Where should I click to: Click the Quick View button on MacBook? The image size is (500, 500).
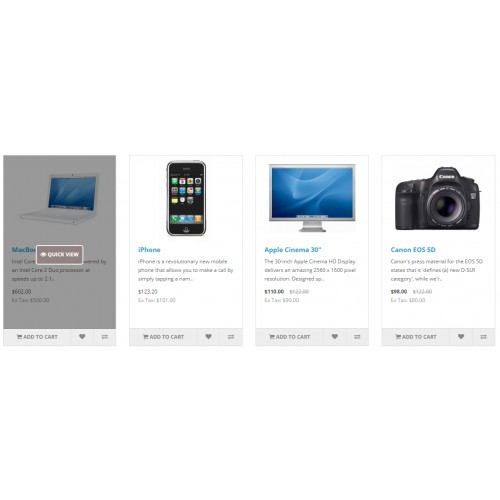pos(60,255)
